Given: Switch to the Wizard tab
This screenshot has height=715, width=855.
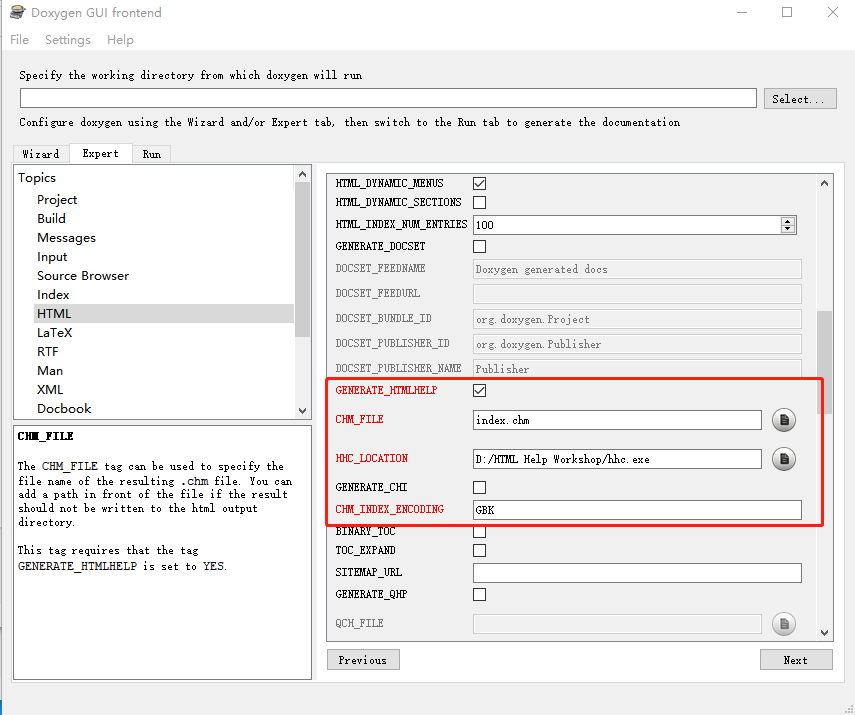Looking at the screenshot, I should pos(41,154).
